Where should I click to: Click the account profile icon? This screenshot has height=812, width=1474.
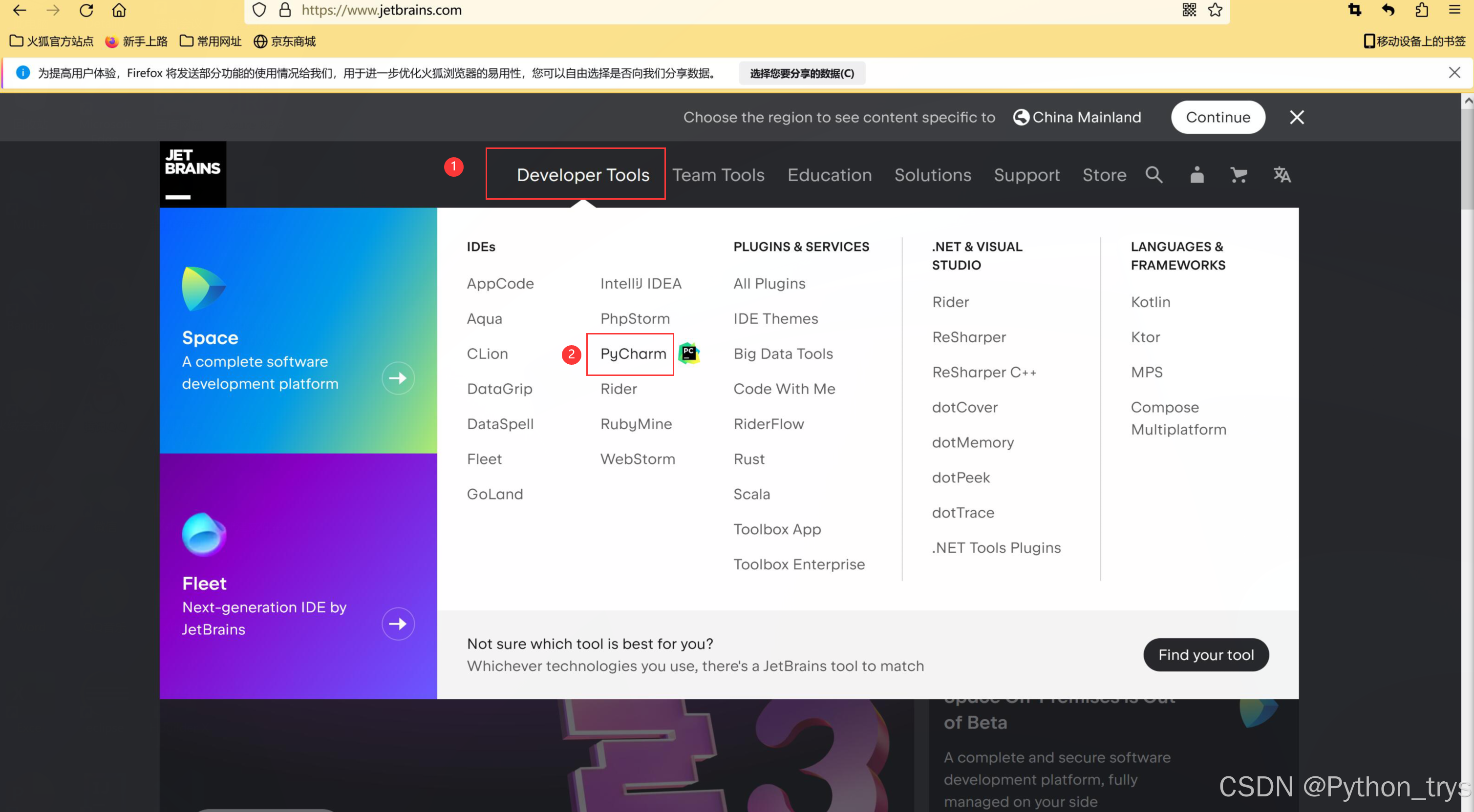1196,174
